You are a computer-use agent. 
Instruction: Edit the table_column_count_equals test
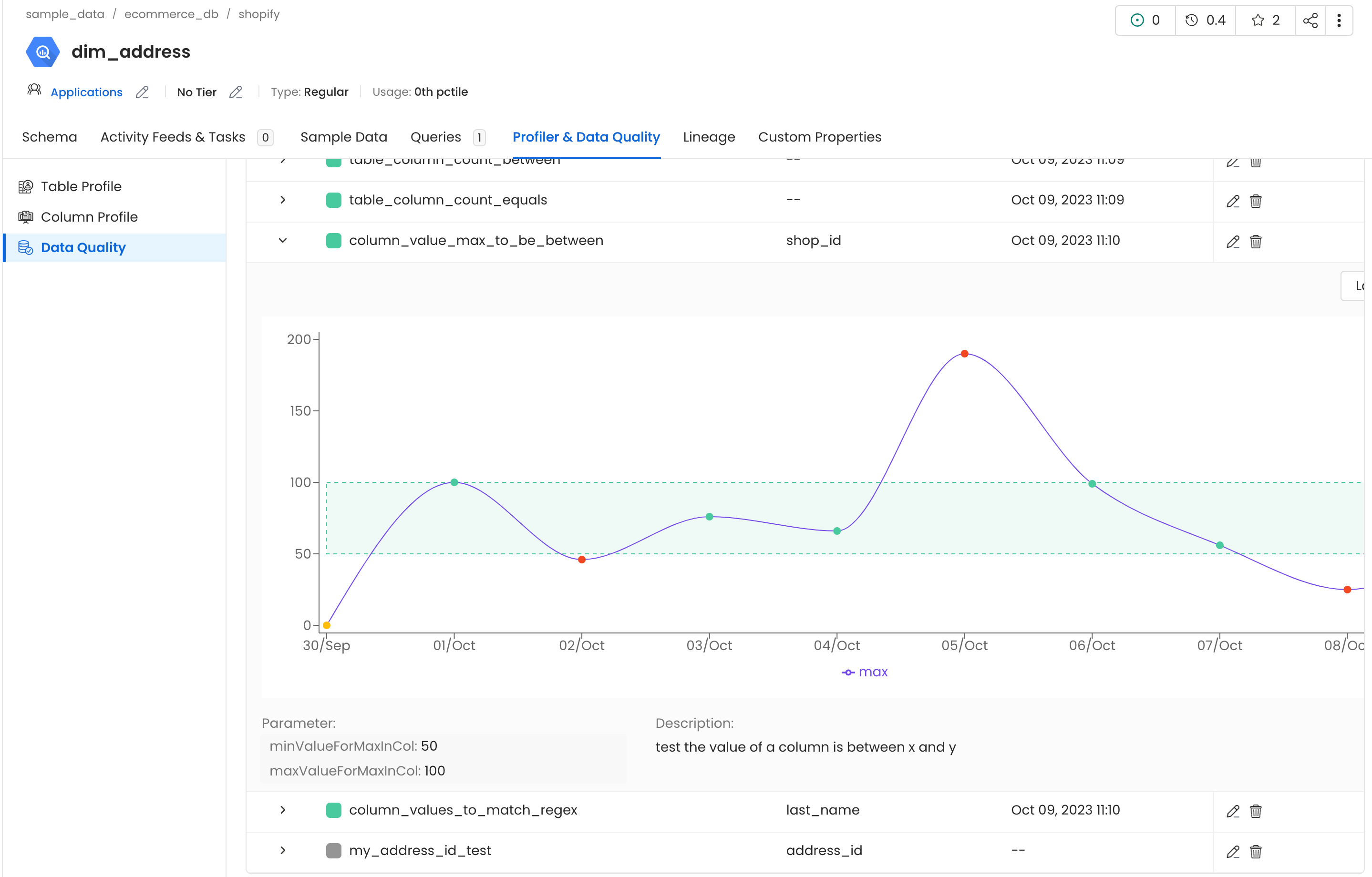[x=1233, y=201]
